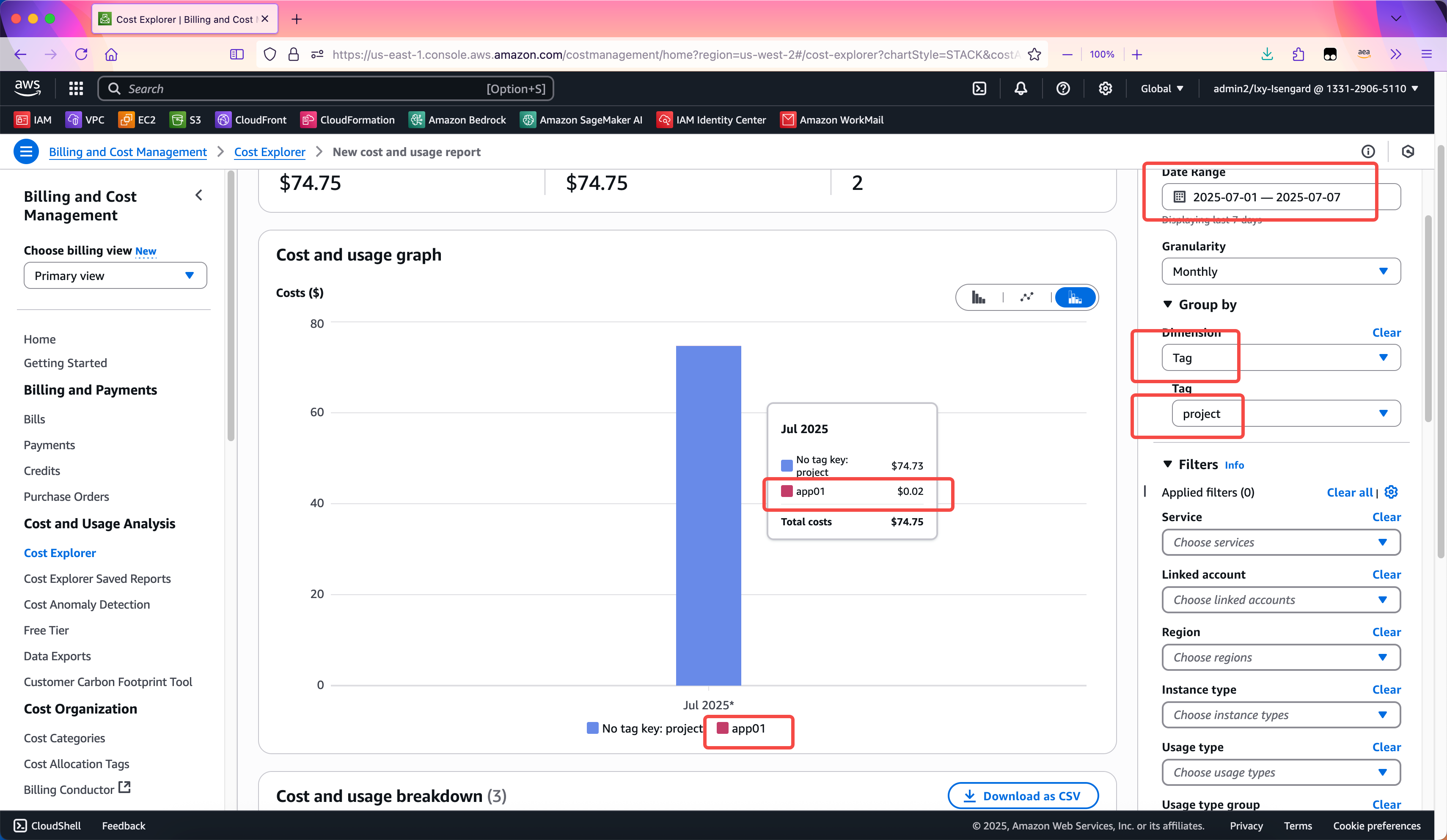Clear the Group by Dimension
Viewport: 1447px width, 840px height.
1386,332
